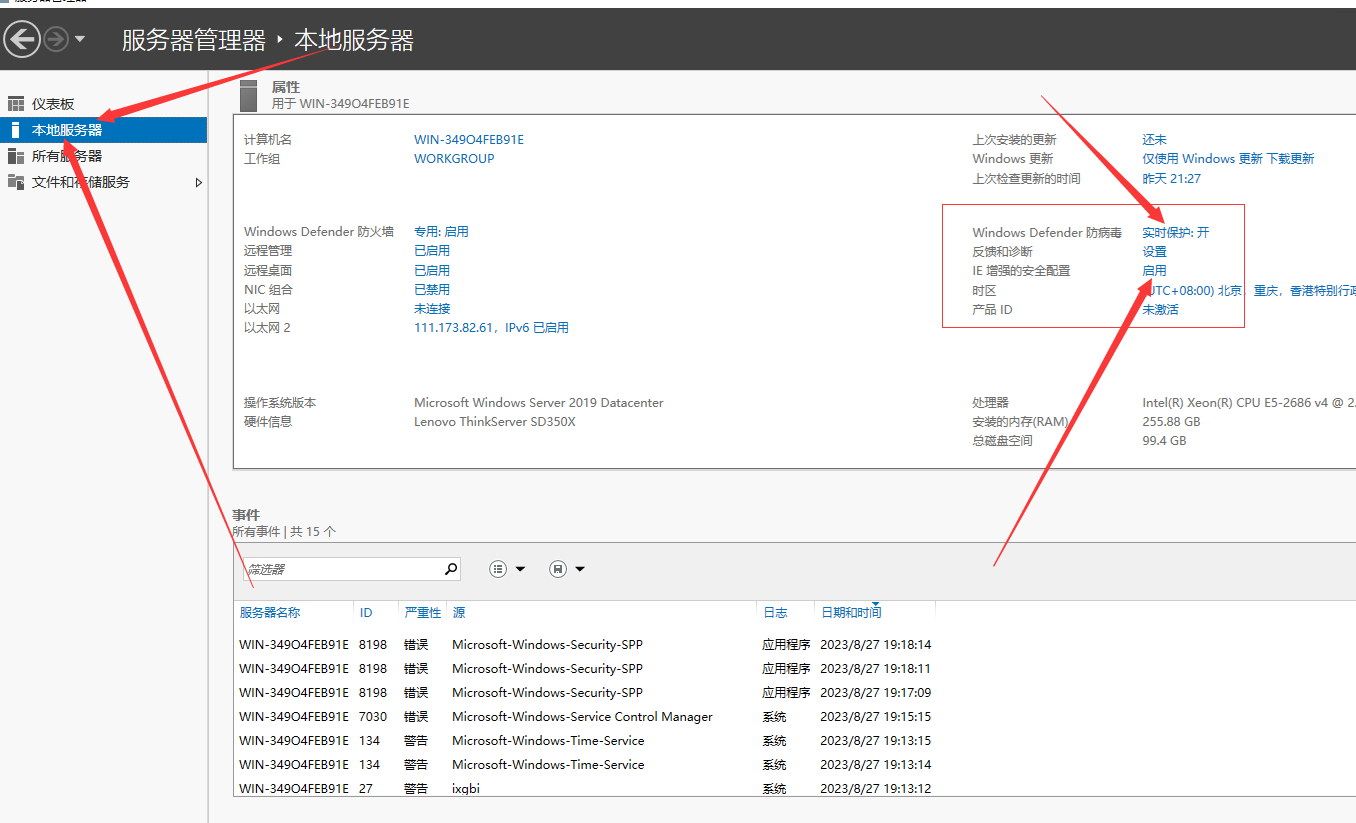Expand the 文件和存储服务 submenu arrow

pos(198,182)
